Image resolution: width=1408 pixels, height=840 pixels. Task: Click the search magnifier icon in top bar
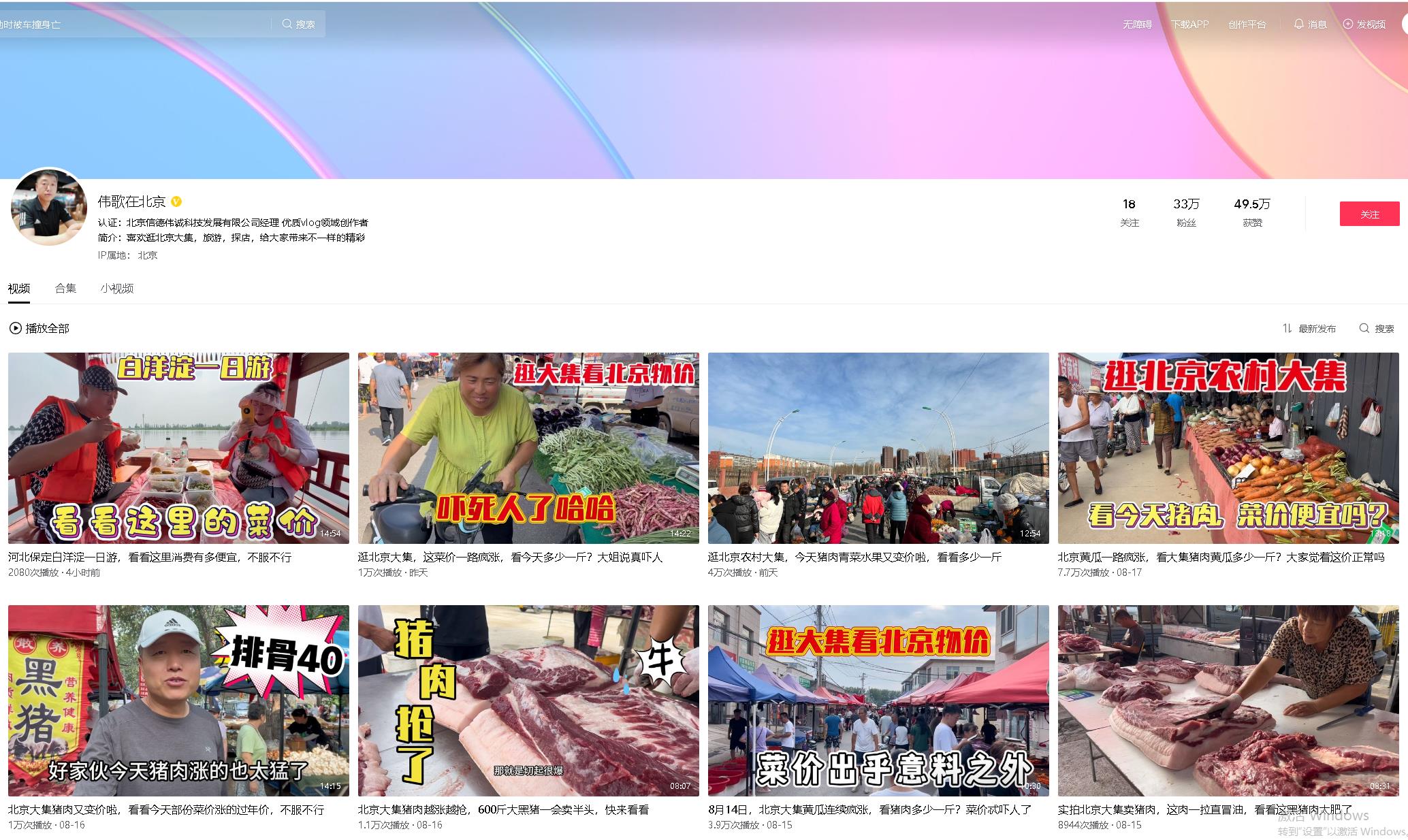287,25
